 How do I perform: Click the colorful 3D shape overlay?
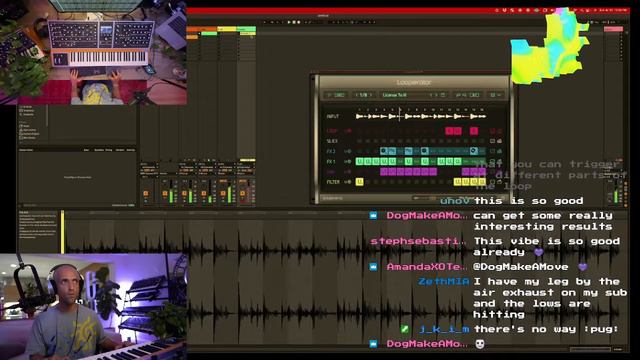[549, 46]
